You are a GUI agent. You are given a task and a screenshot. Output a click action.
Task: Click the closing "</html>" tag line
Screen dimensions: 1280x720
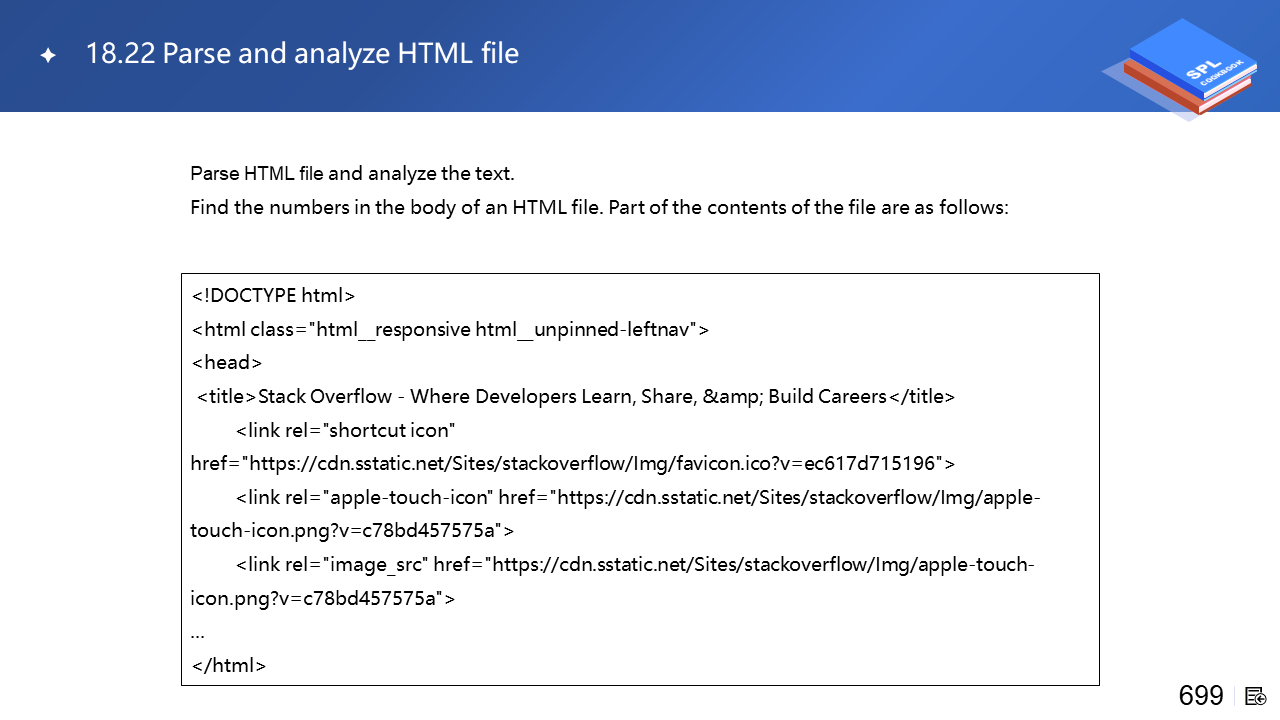(x=228, y=666)
